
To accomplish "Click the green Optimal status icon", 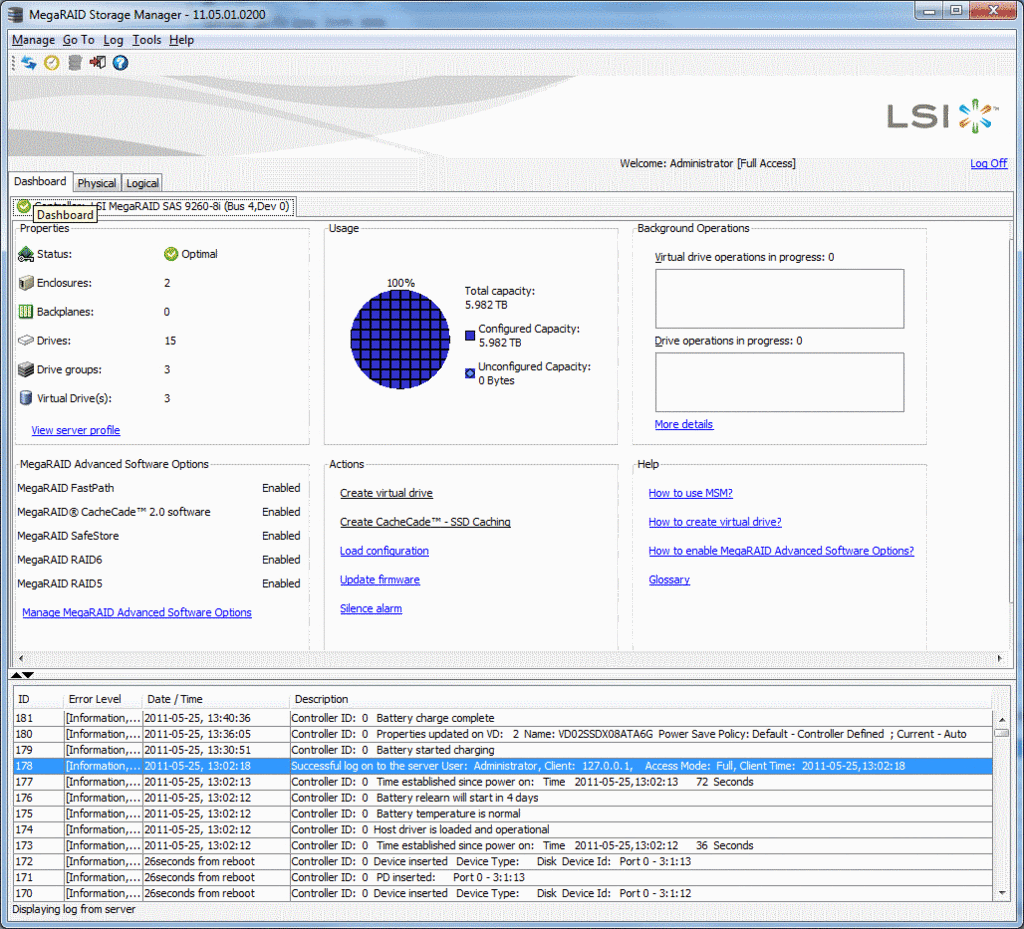I will point(171,254).
